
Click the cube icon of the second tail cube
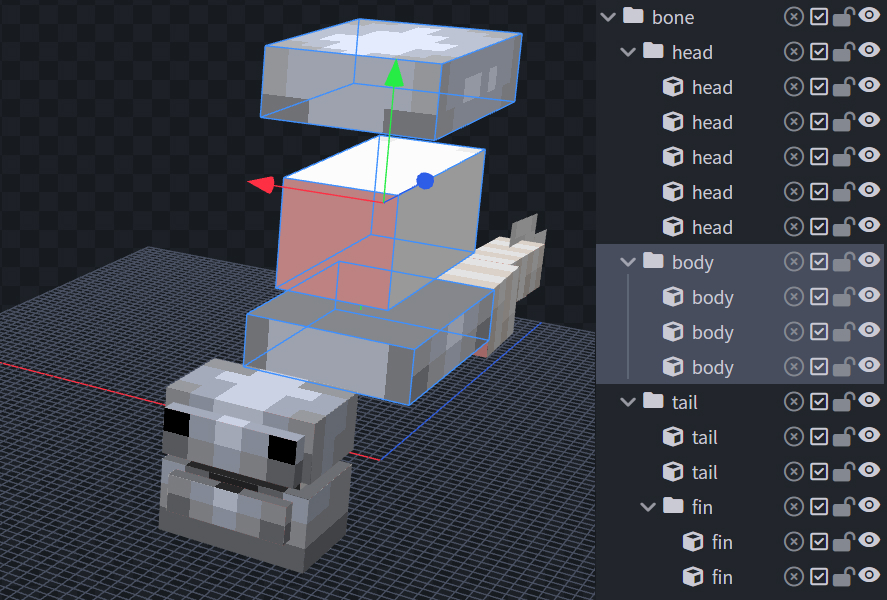(673, 472)
